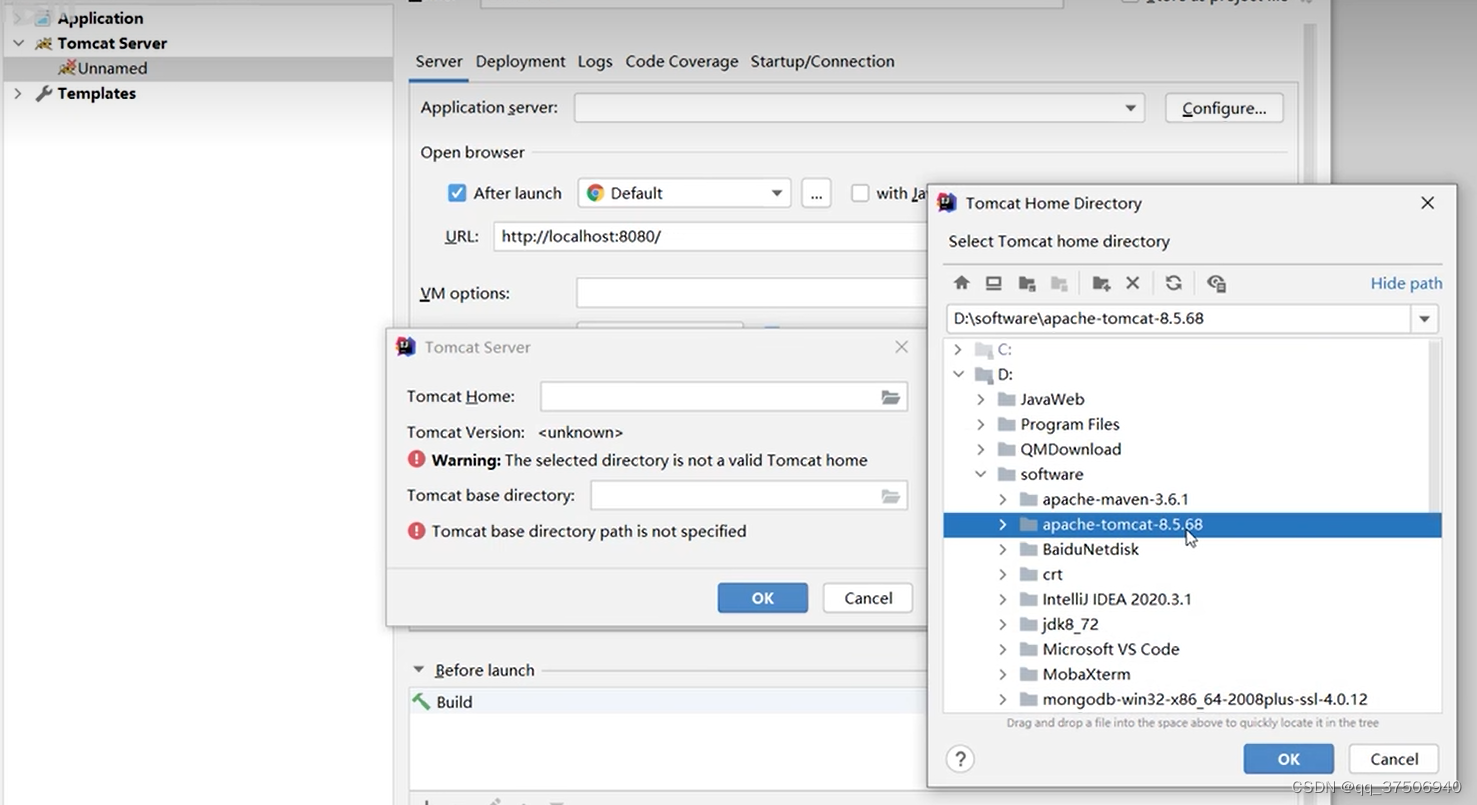Screen dimensions: 1477x805
Task: Expand C: drive in tree
Action: click(x=958, y=349)
